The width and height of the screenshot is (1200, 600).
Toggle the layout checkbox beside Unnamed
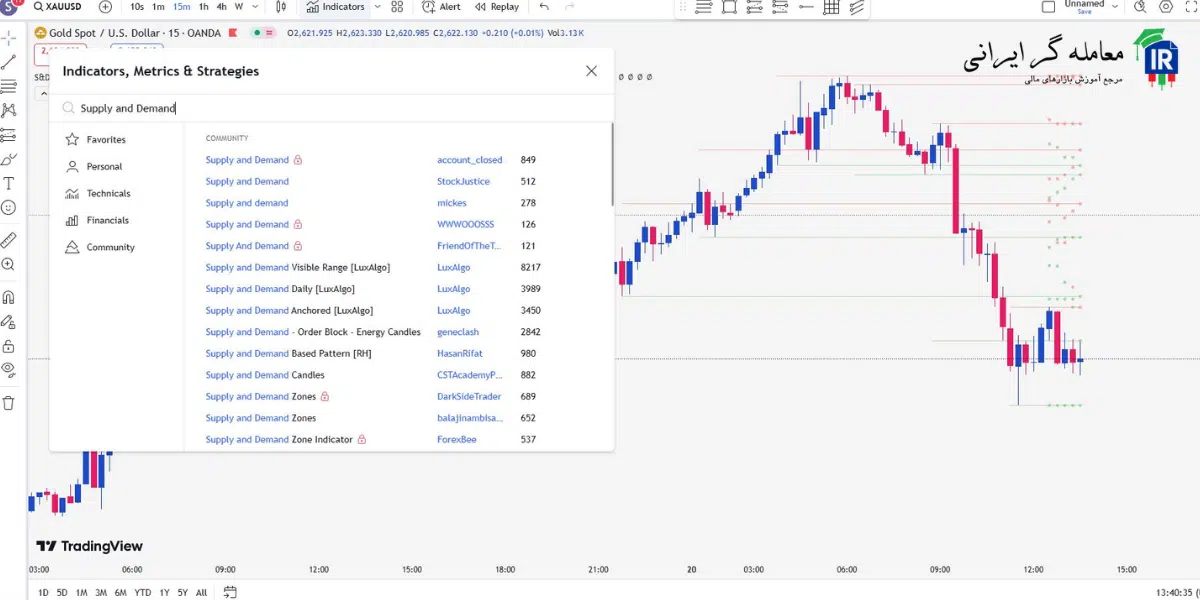pos(1048,7)
